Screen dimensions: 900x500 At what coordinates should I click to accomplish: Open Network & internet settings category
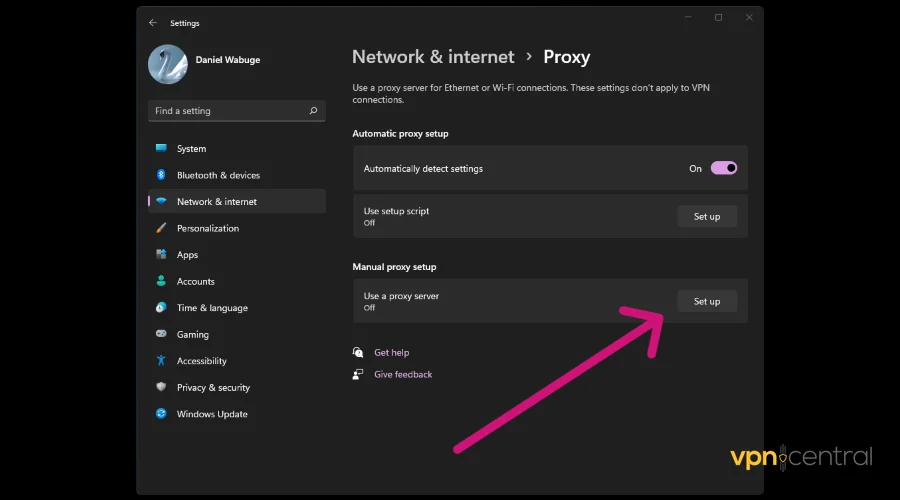(x=217, y=202)
